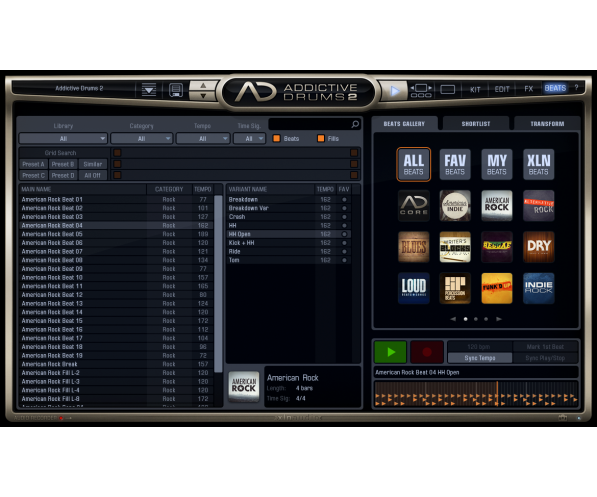Choose the Writer's Blocks beats pack

tap(455, 247)
